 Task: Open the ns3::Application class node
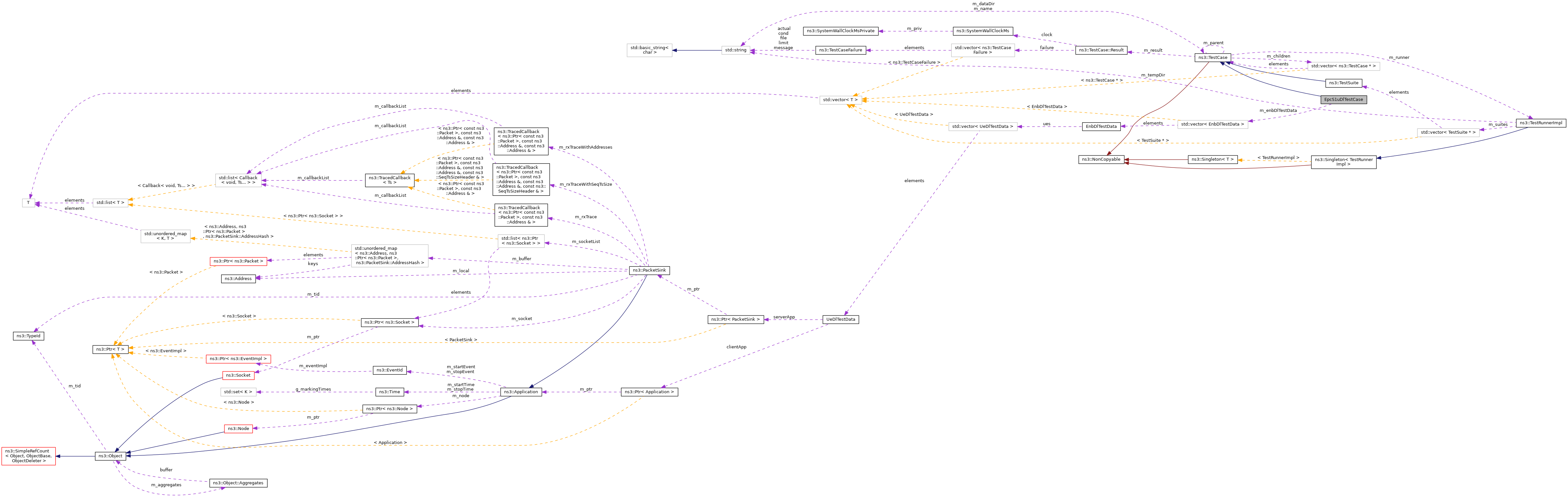pos(520,392)
